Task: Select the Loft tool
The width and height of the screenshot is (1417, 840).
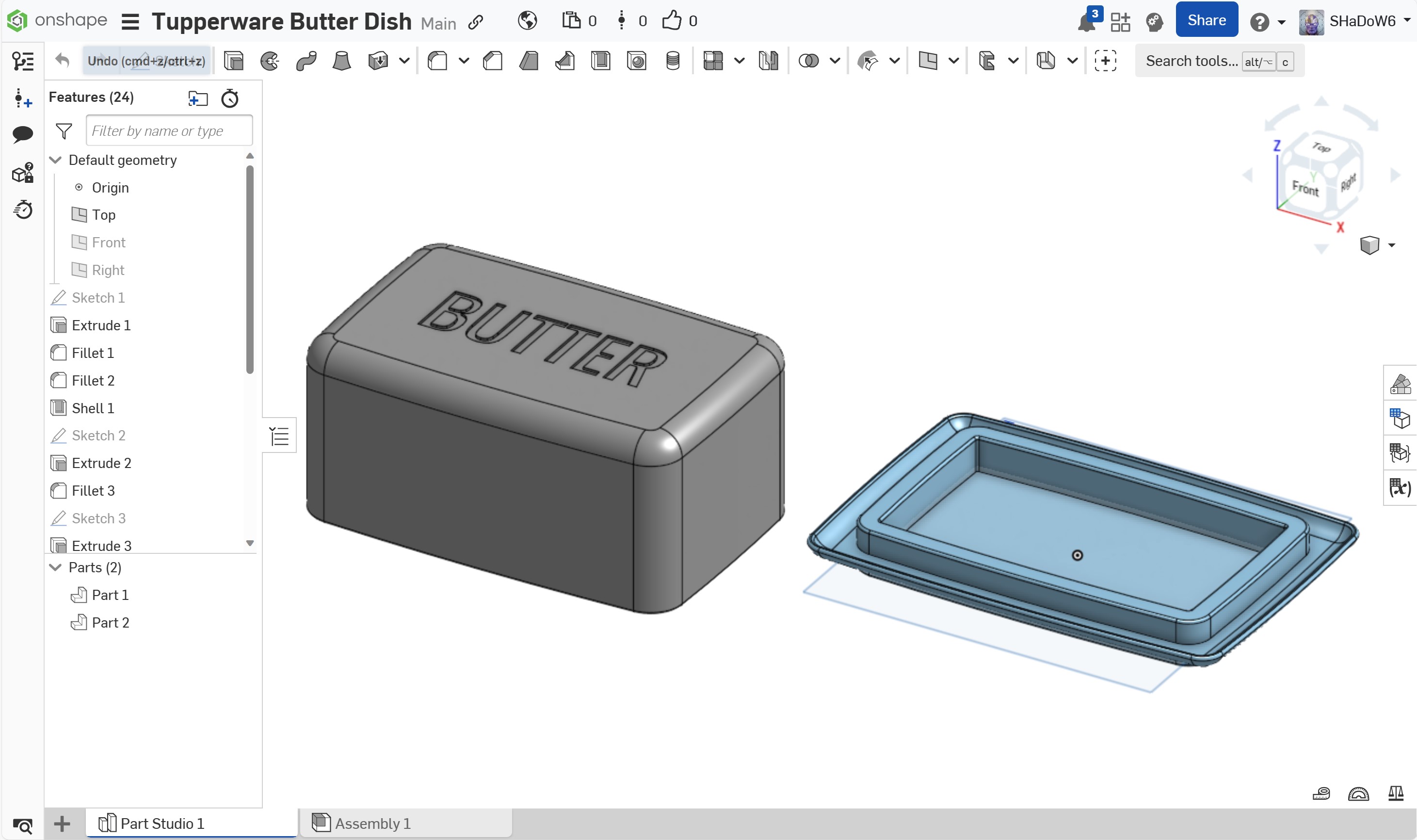Action: (x=342, y=61)
